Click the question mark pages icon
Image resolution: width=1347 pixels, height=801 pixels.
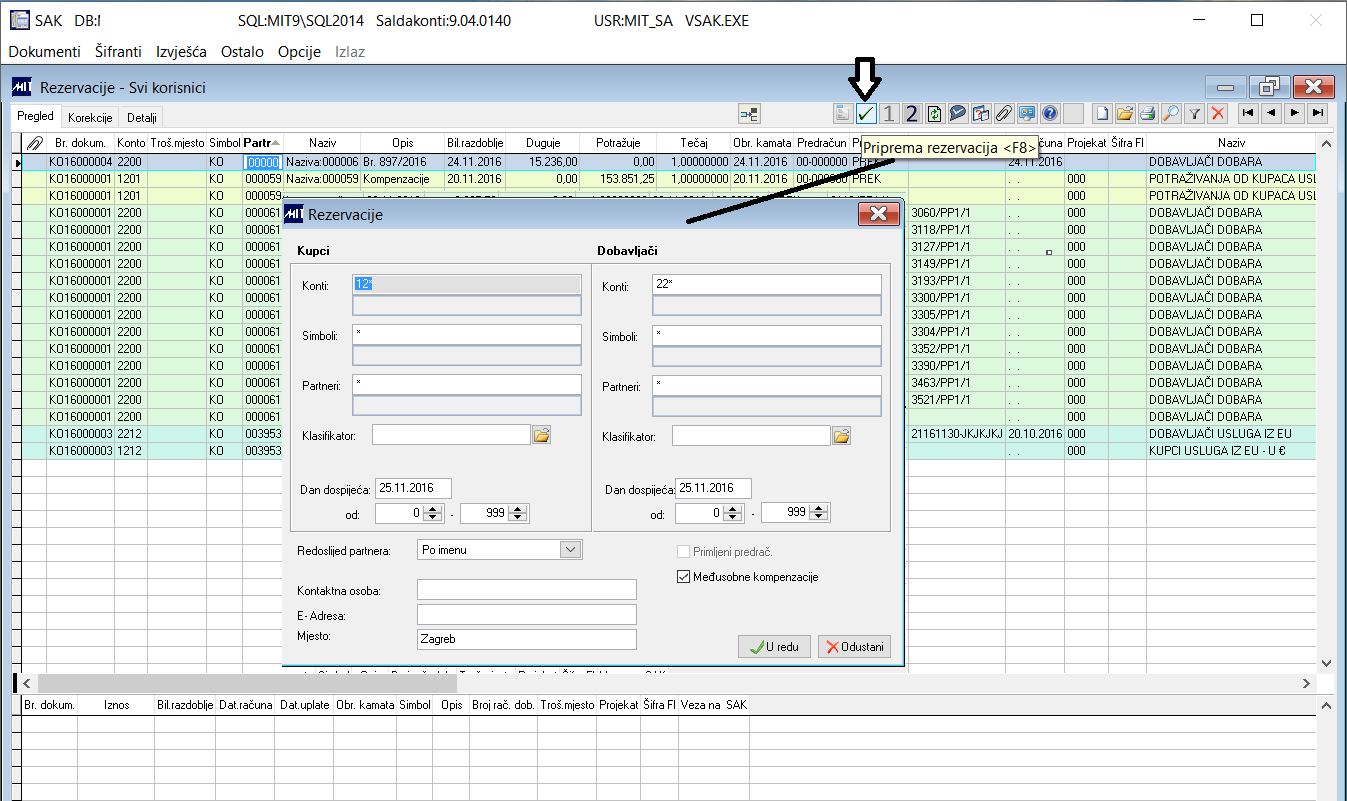point(980,113)
